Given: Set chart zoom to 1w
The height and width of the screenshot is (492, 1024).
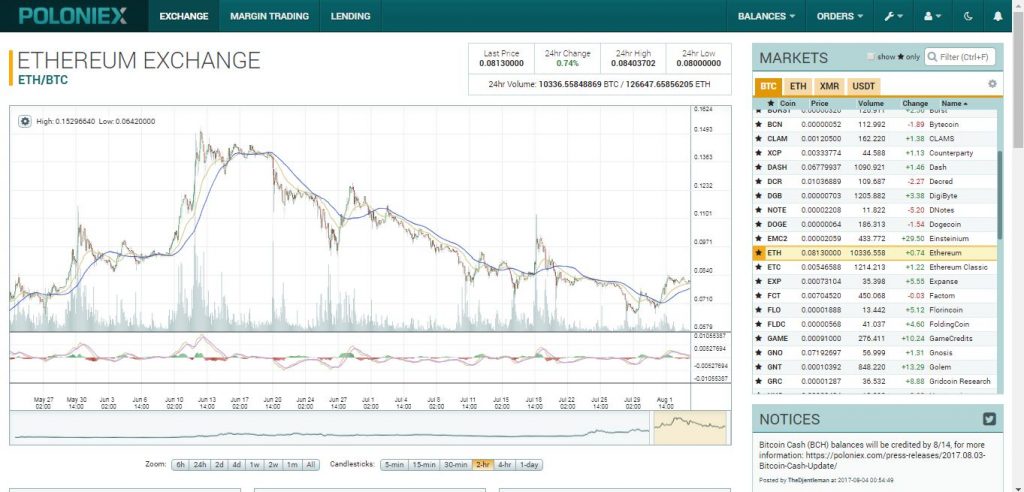Looking at the screenshot, I should tap(254, 465).
